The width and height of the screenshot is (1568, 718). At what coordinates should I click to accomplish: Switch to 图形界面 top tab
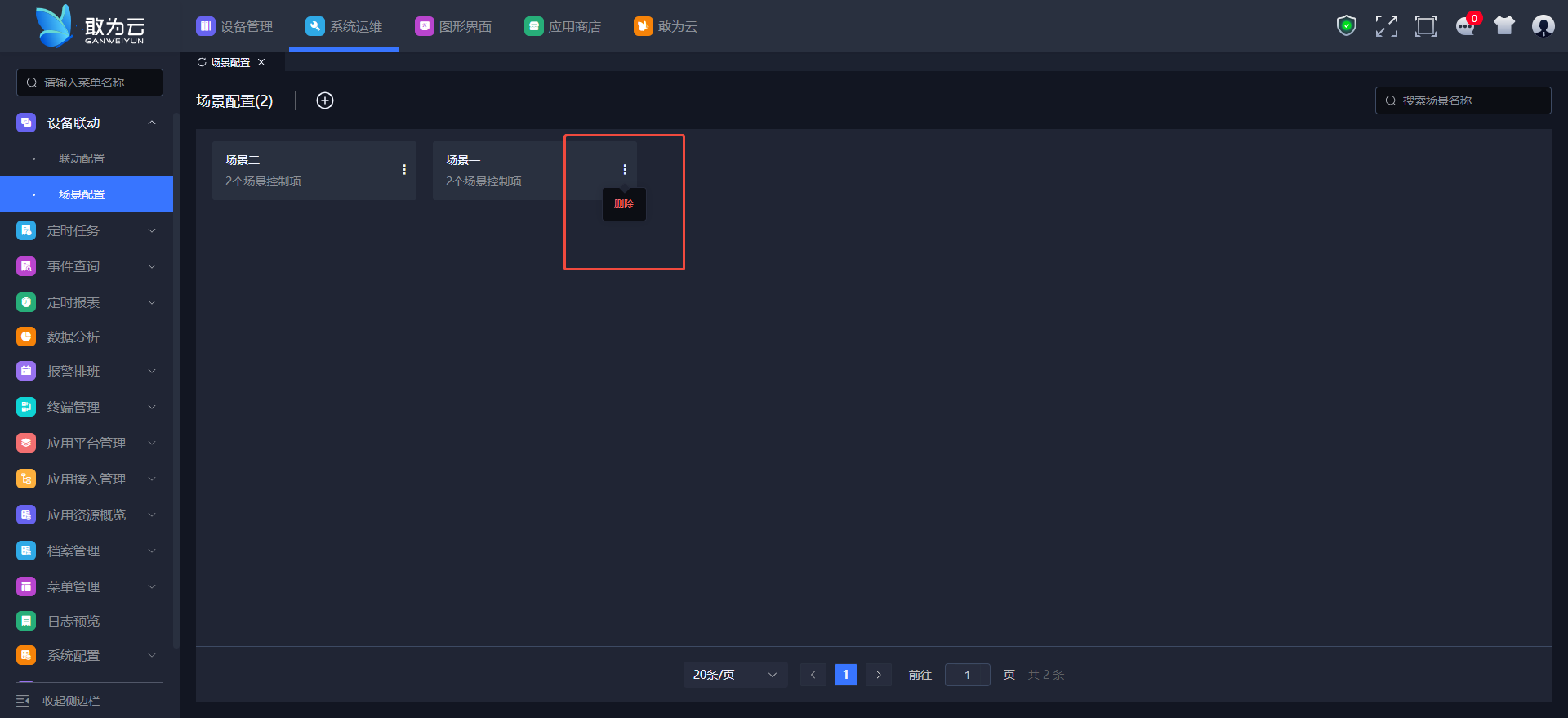[453, 26]
